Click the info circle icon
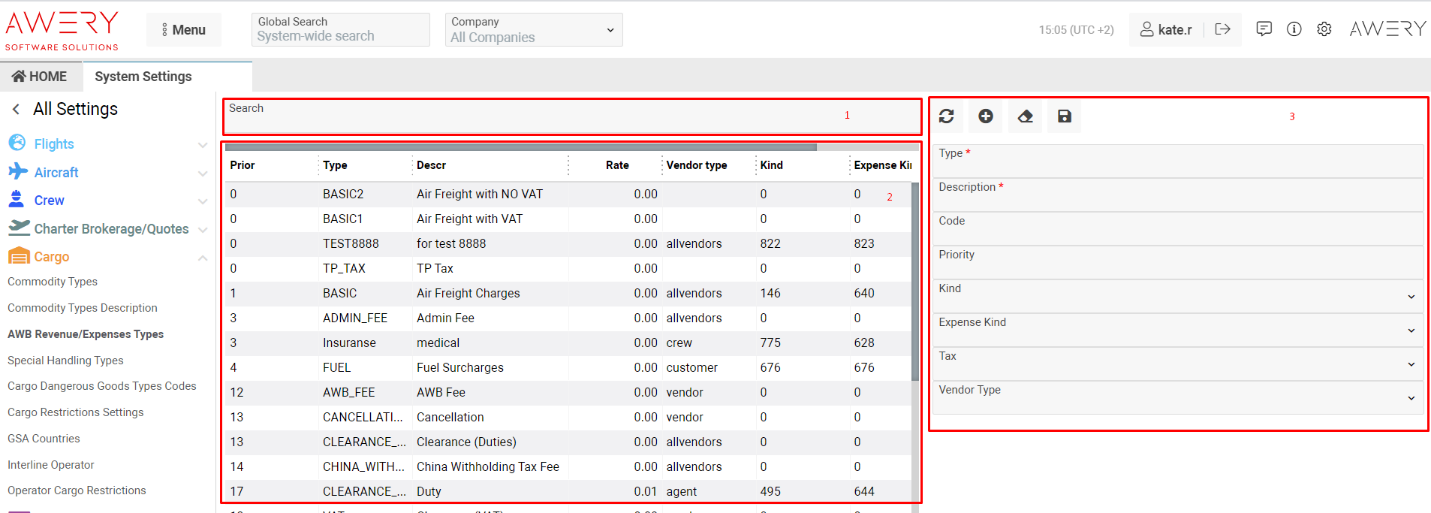1431x513 pixels. pyautogui.click(x=1294, y=29)
